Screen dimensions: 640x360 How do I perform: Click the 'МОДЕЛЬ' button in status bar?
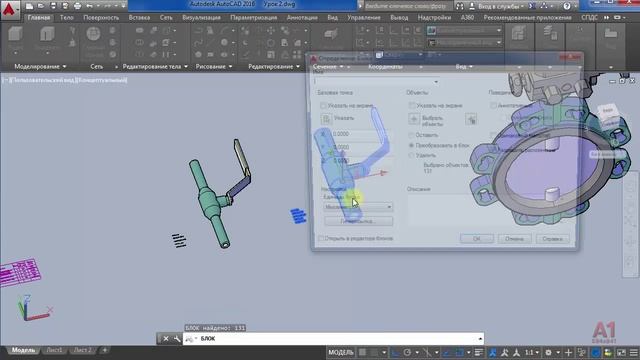pyautogui.click(x=341, y=352)
